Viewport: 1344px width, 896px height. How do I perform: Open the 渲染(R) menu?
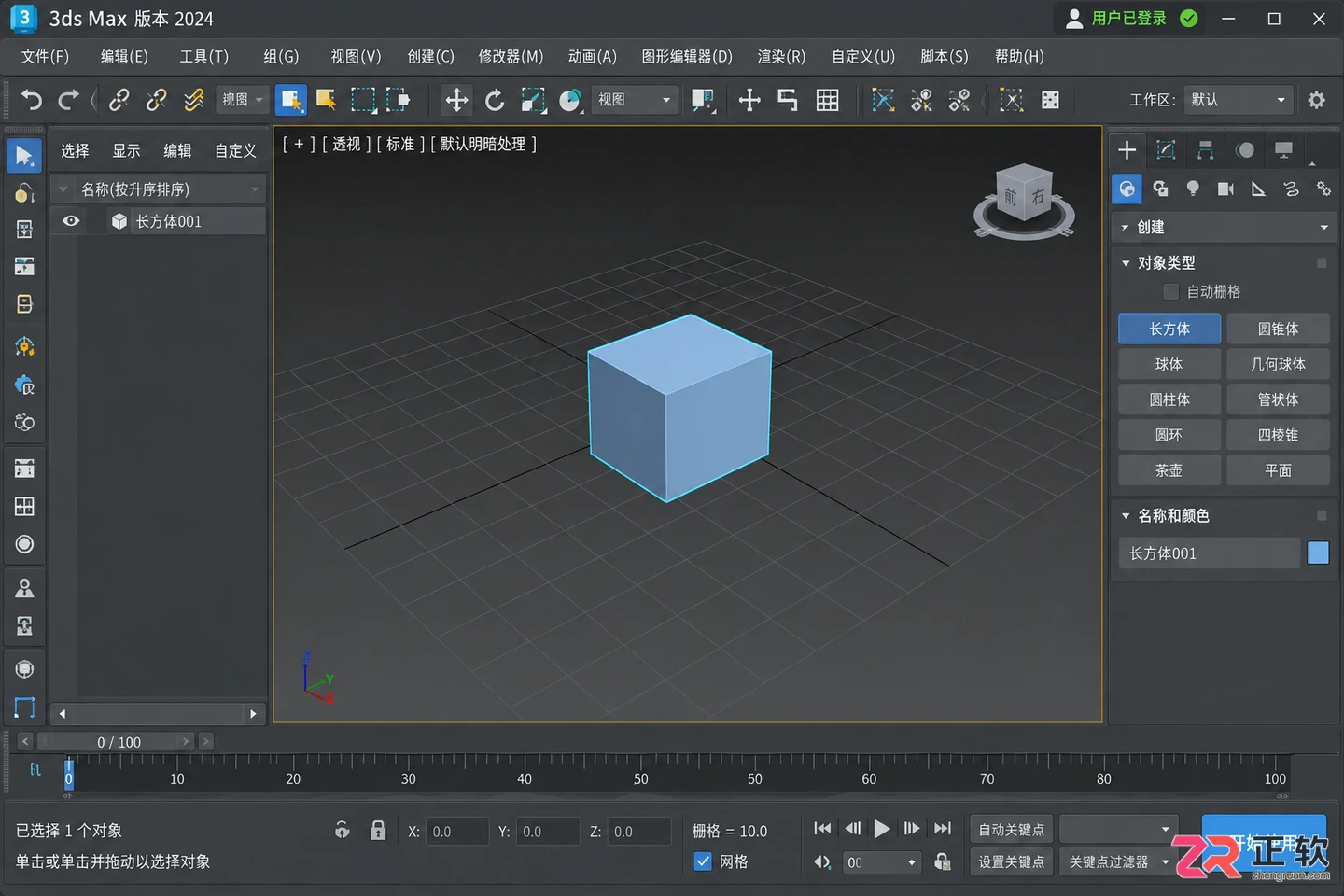click(781, 56)
